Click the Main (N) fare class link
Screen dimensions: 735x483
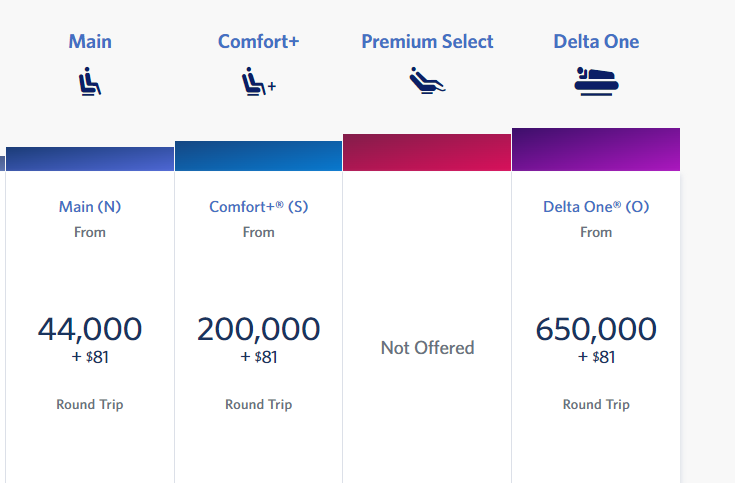[x=90, y=206]
